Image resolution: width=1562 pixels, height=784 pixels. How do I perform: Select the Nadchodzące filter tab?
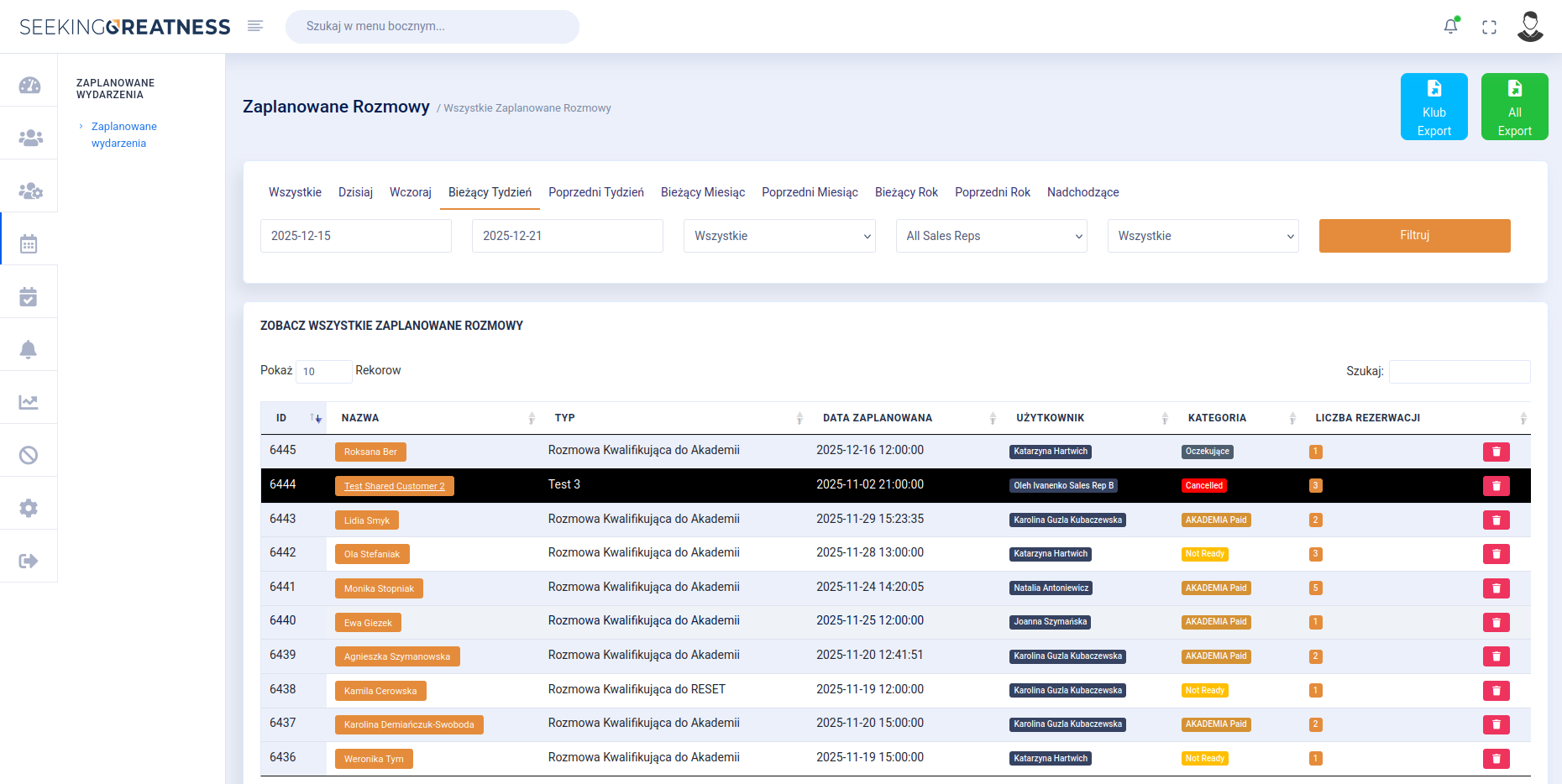tap(1082, 192)
